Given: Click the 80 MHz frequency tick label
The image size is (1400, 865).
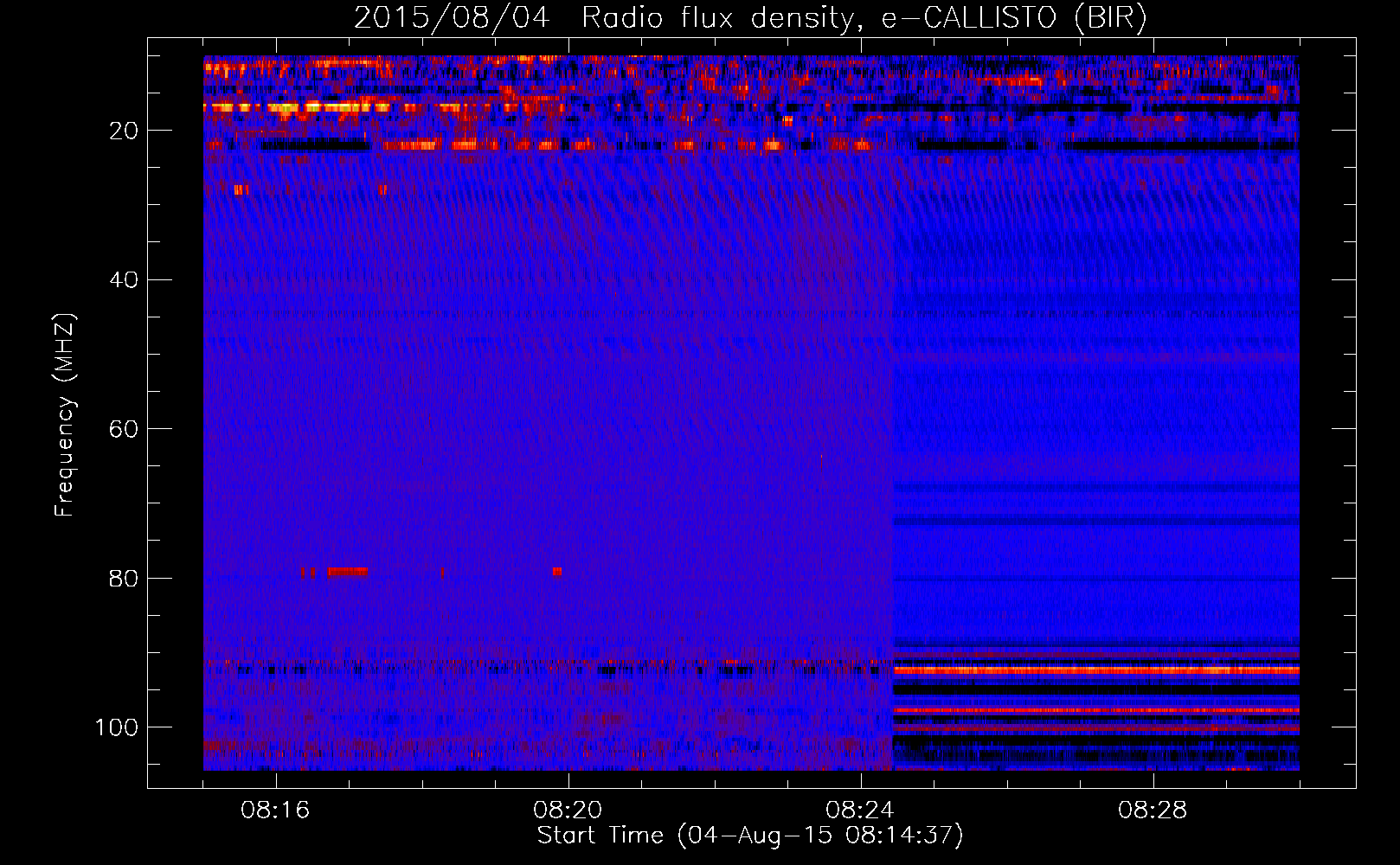Looking at the screenshot, I should [125, 578].
